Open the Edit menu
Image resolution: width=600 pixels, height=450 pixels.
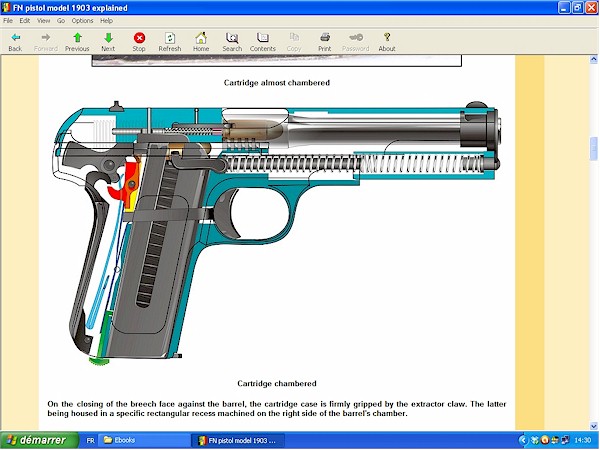click(x=25, y=21)
